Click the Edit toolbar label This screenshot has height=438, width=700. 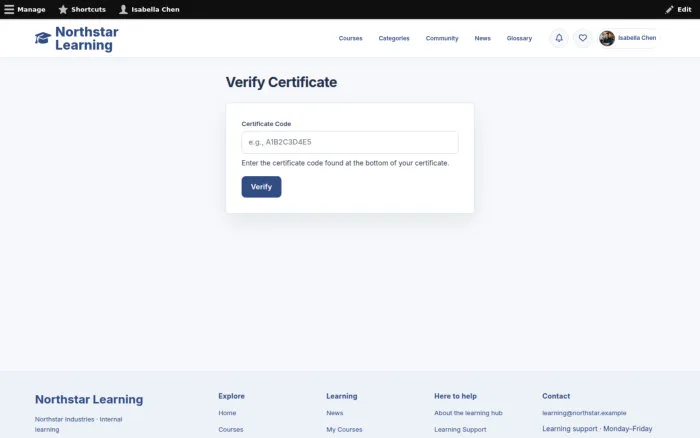pyautogui.click(x=684, y=9)
